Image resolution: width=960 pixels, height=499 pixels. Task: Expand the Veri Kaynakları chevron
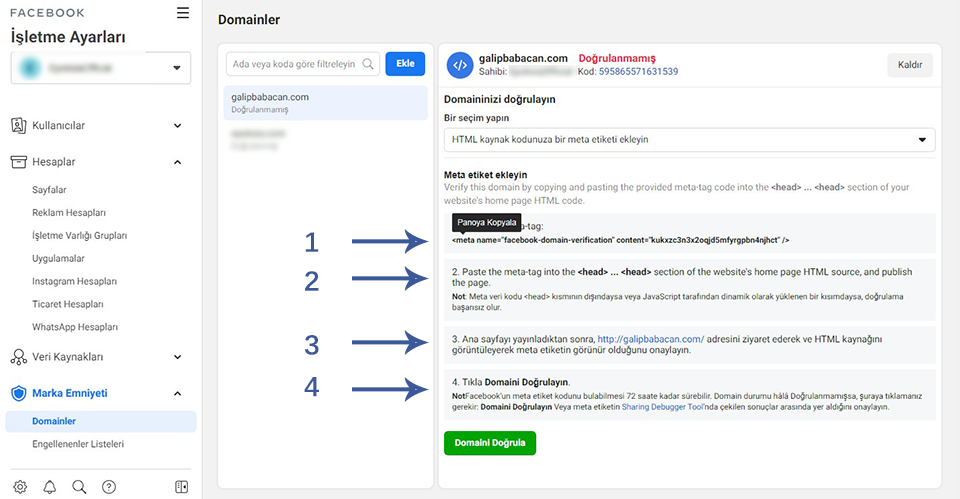pyautogui.click(x=178, y=357)
